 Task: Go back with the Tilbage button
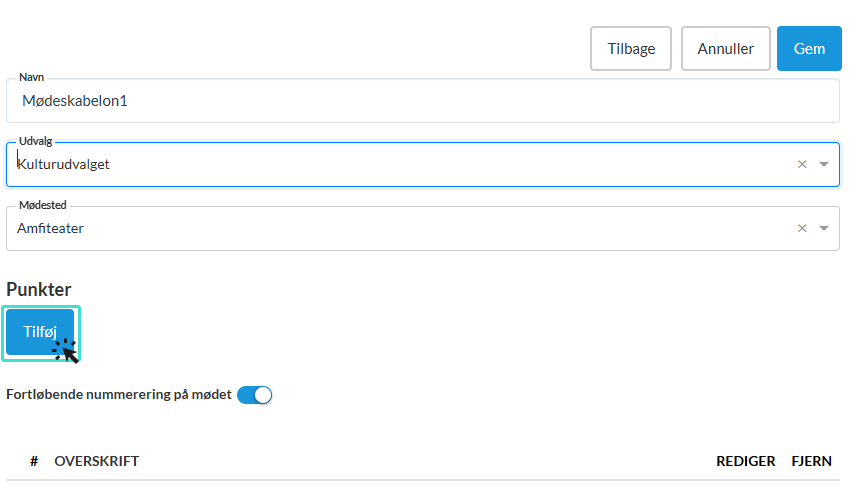pos(631,48)
